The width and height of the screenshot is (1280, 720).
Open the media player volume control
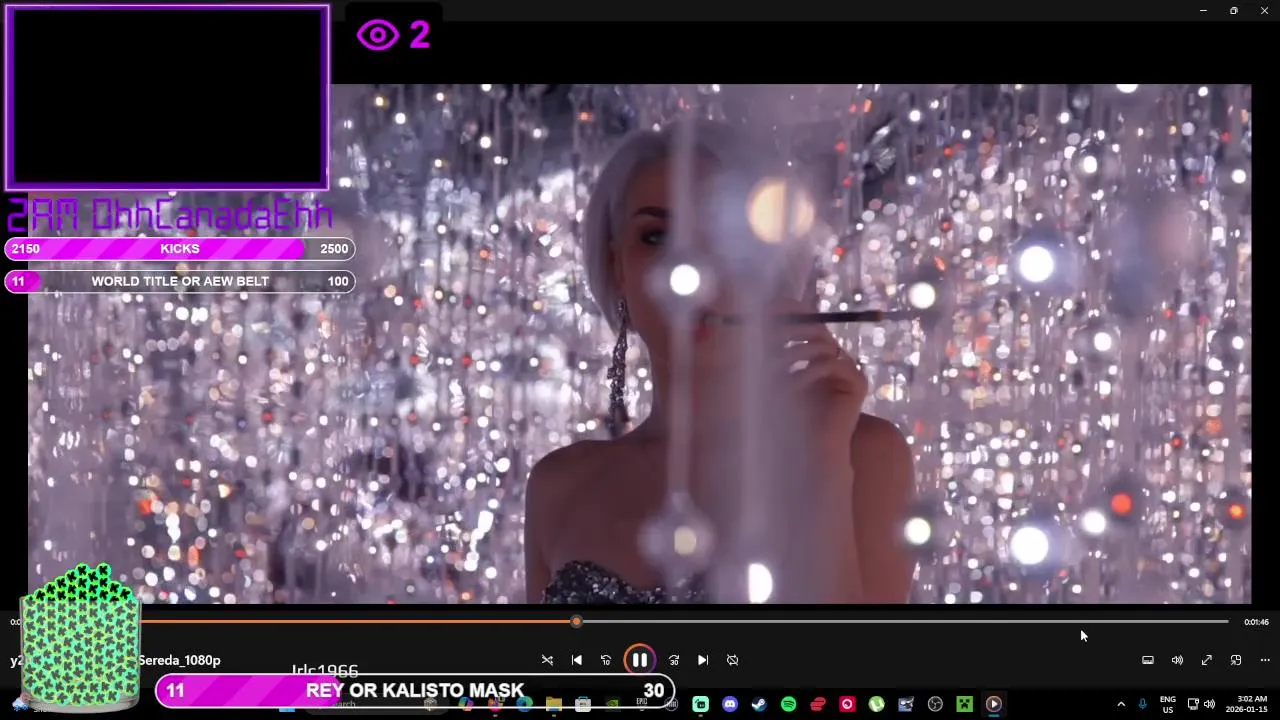[1177, 660]
